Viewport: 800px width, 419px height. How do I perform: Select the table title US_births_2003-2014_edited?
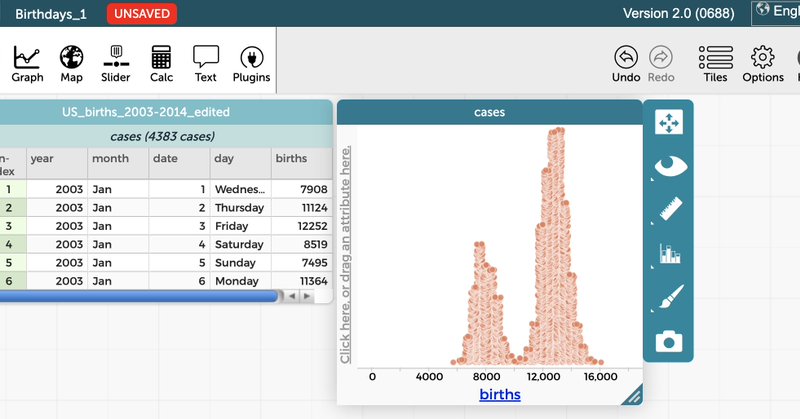(146, 112)
